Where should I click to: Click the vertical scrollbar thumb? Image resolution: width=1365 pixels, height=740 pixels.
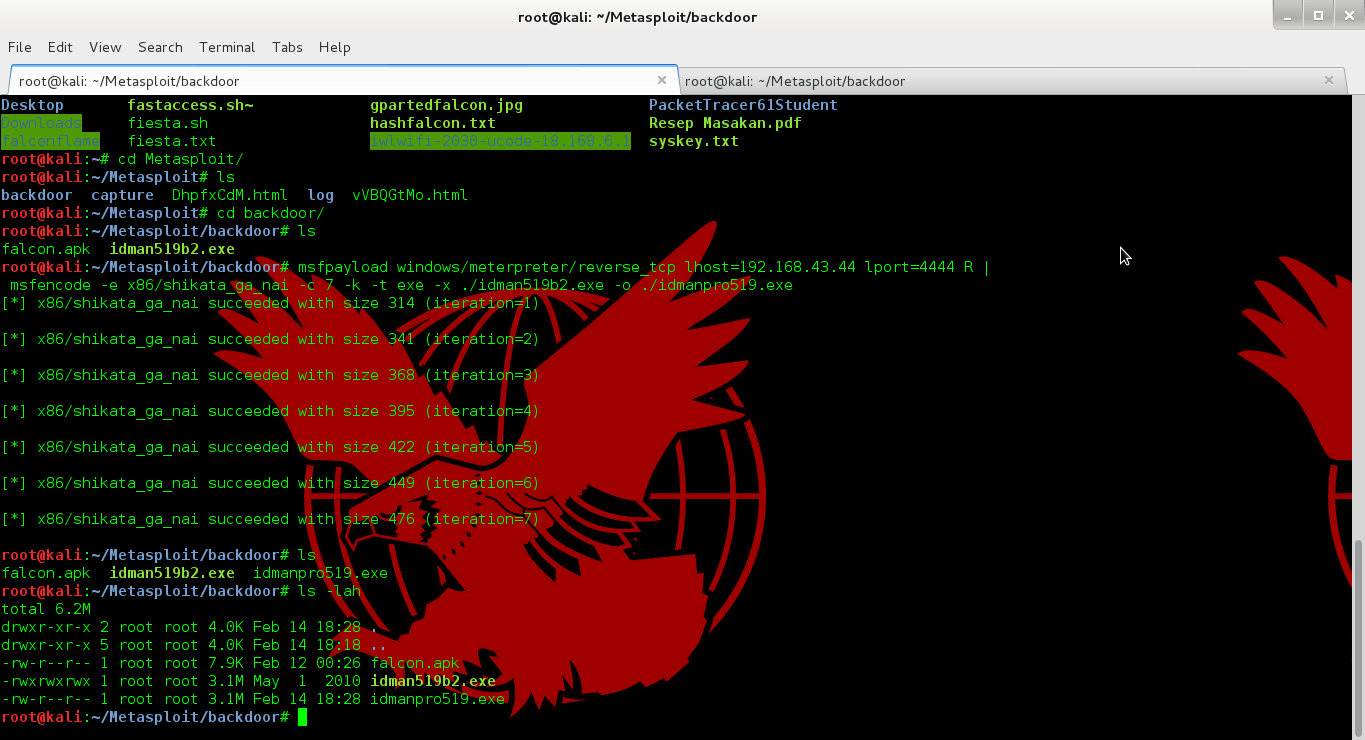point(1357,636)
